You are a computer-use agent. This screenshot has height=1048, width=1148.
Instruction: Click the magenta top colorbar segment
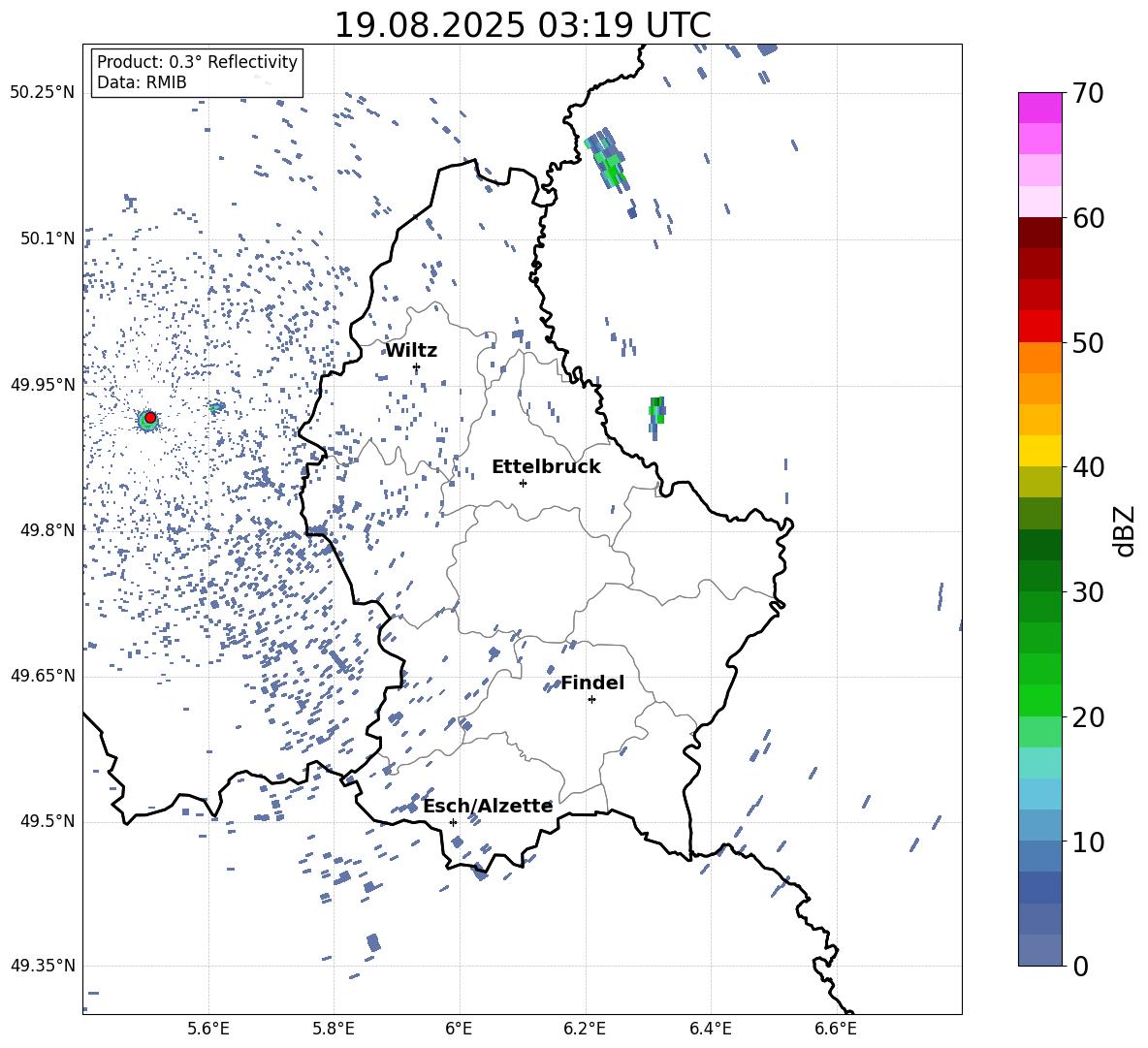(x=1040, y=108)
